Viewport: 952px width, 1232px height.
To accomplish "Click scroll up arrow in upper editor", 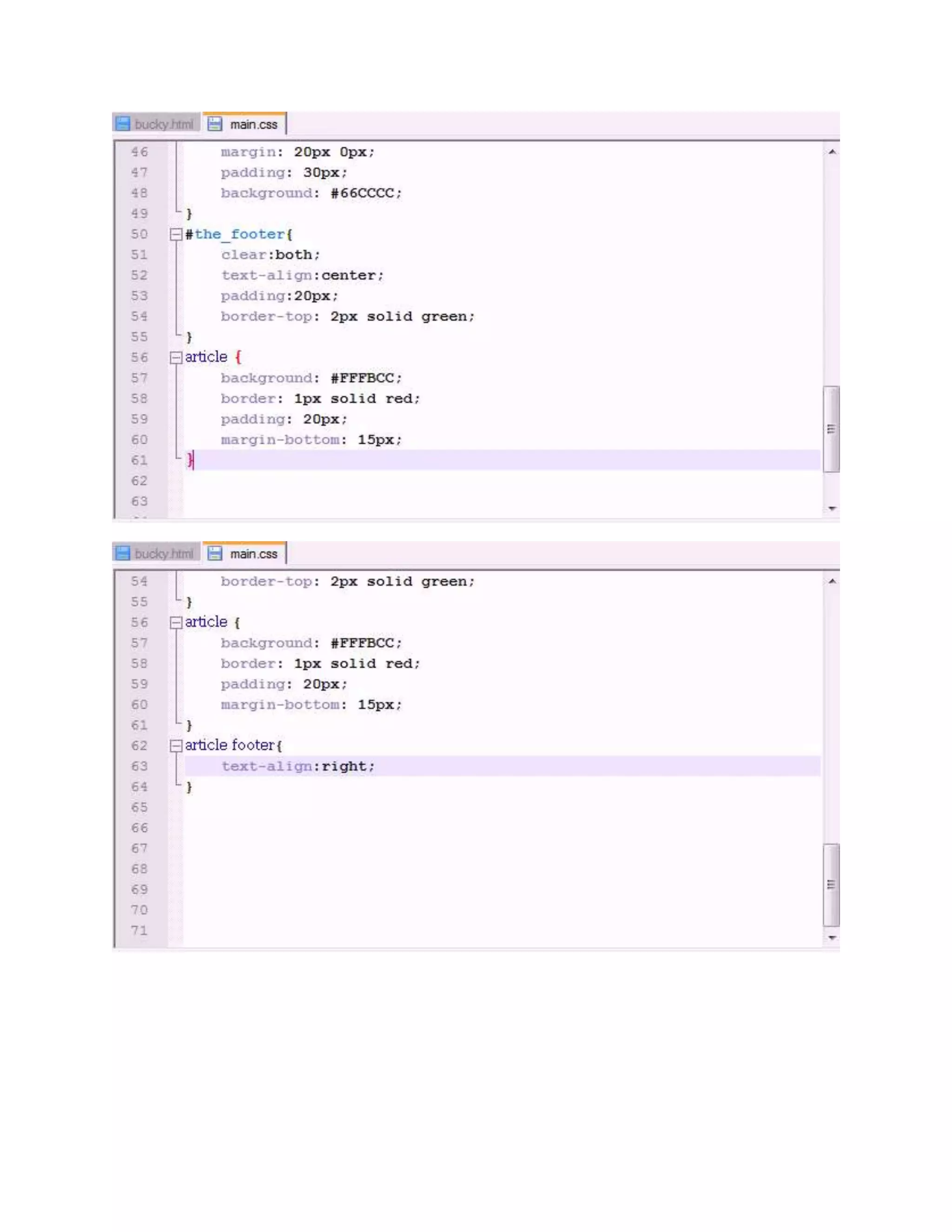I will pyautogui.click(x=832, y=152).
